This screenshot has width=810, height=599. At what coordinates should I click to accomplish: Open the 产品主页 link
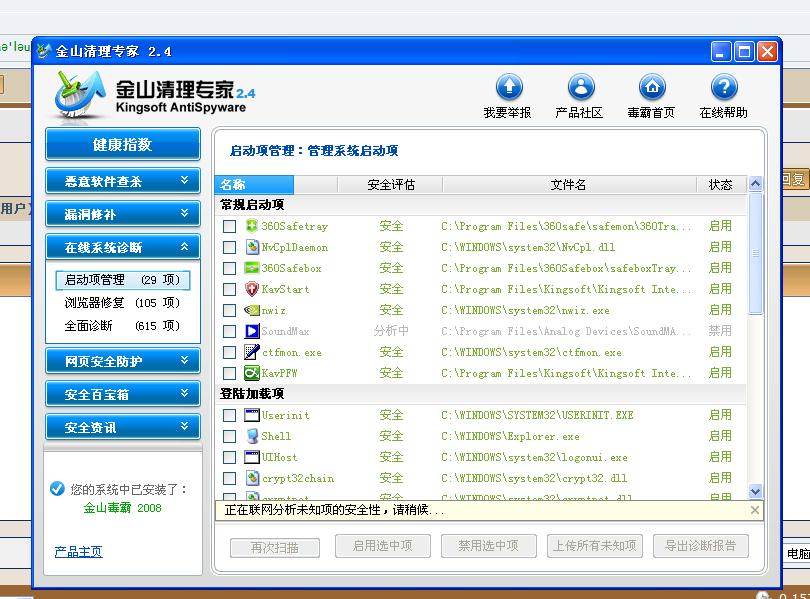tap(78, 552)
